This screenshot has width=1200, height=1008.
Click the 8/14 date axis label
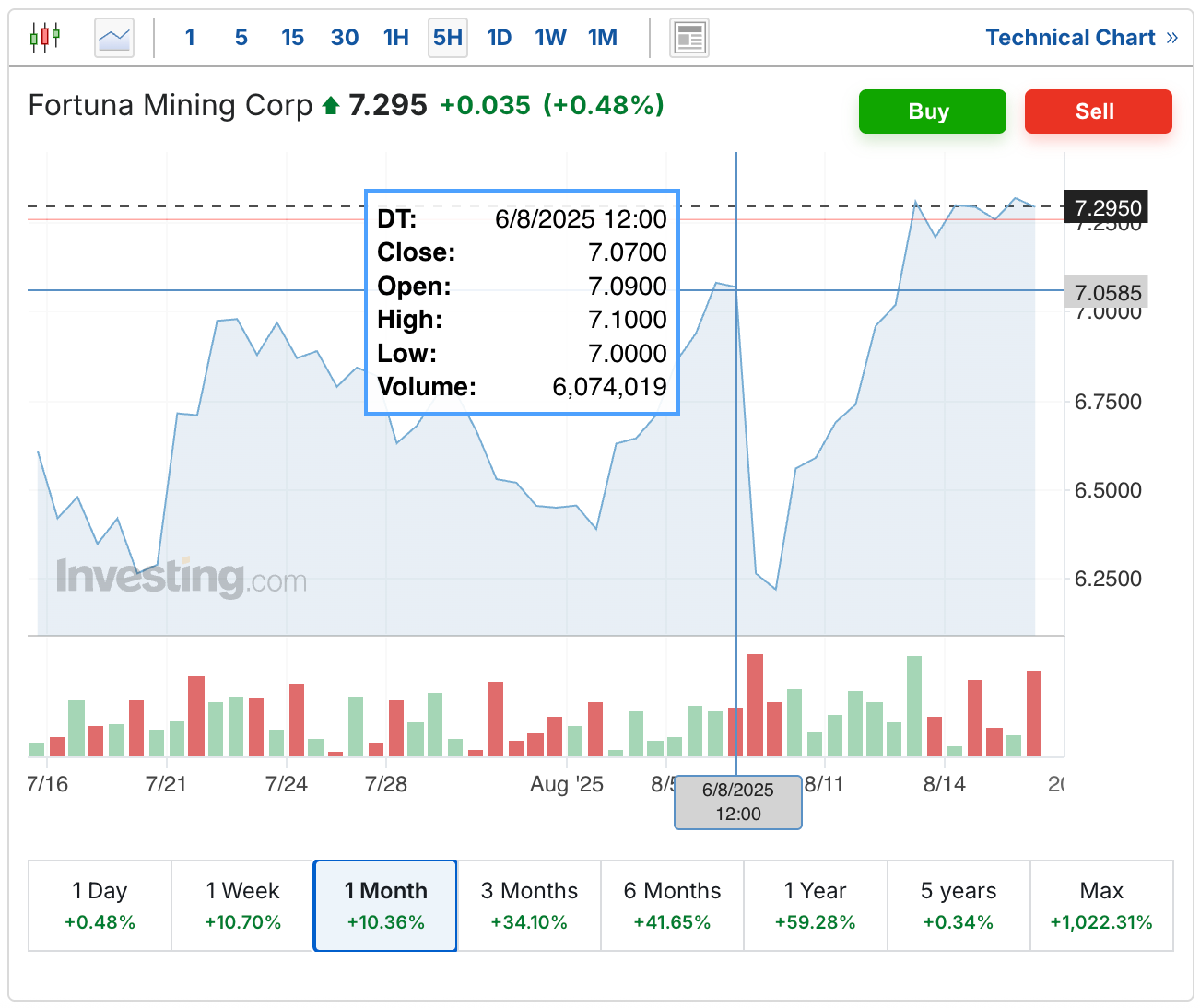(x=945, y=784)
